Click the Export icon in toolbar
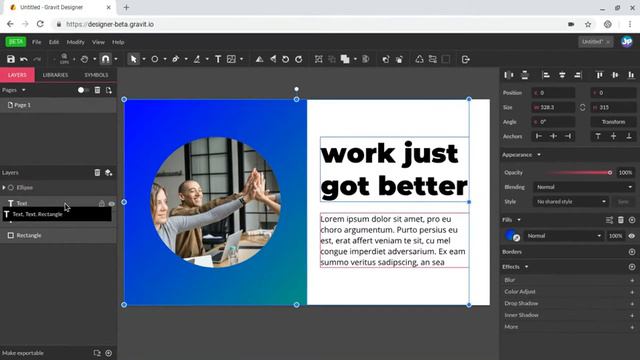 (466, 59)
